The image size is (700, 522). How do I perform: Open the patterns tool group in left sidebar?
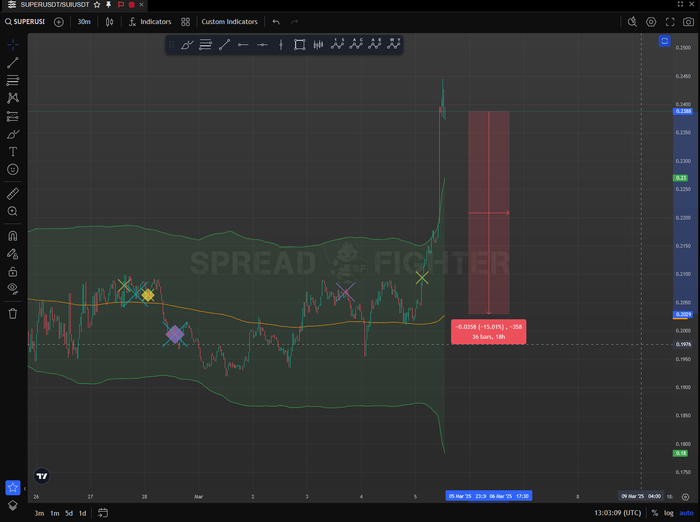13,98
